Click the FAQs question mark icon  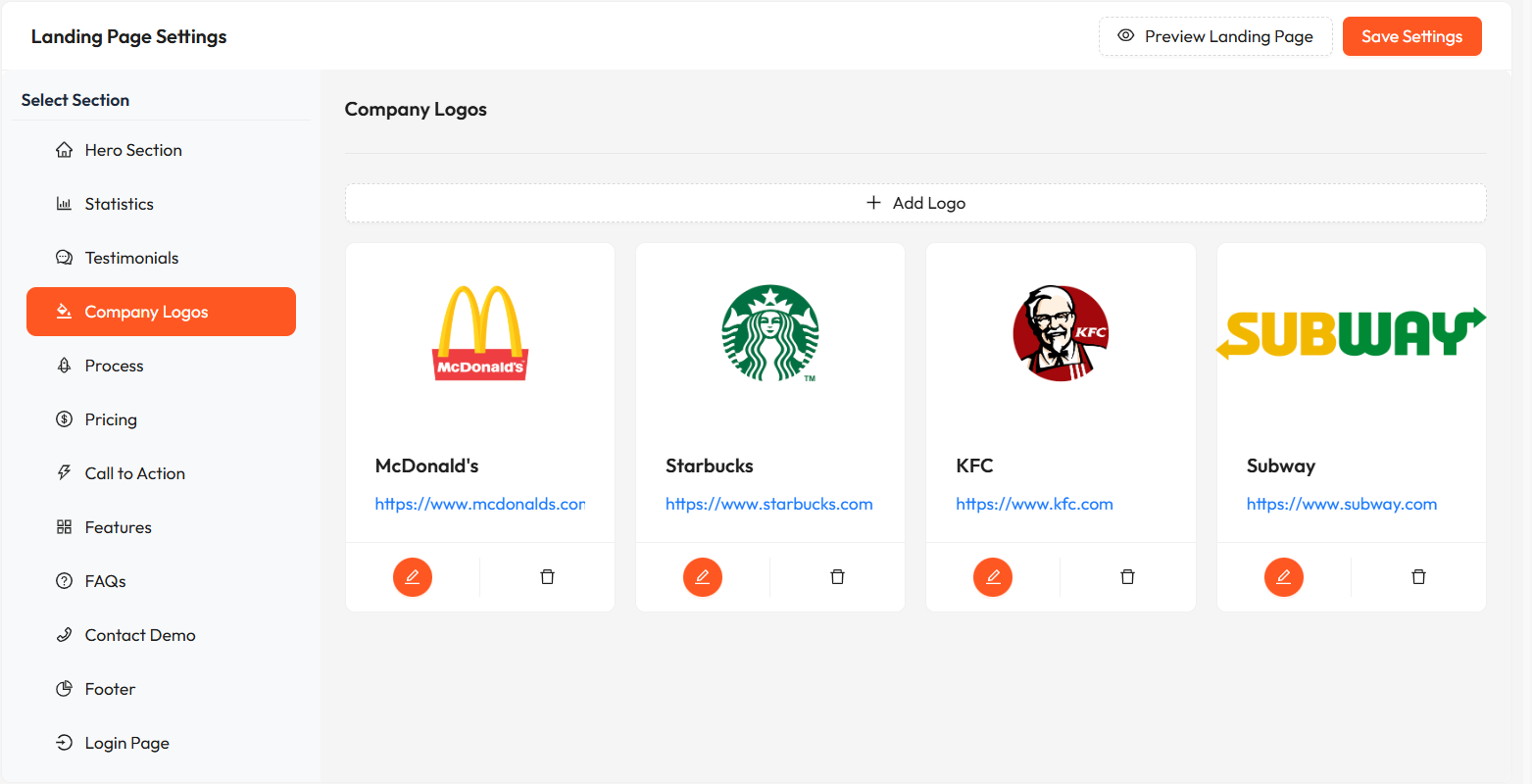(x=65, y=581)
